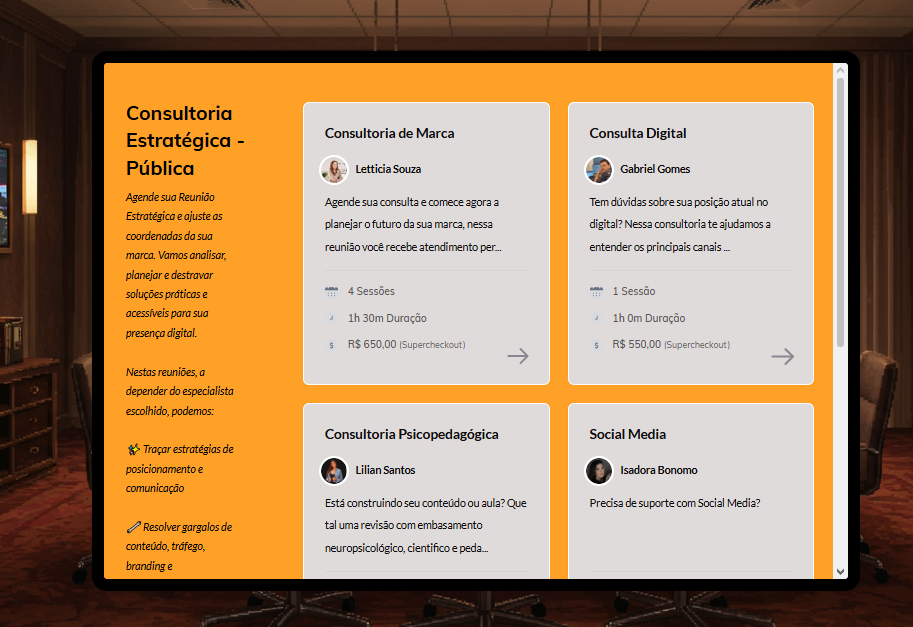This screenshot has height=627, width=913.
Task: Select specialist name Gabriel Gomes
Action: (x=655, y=169)
